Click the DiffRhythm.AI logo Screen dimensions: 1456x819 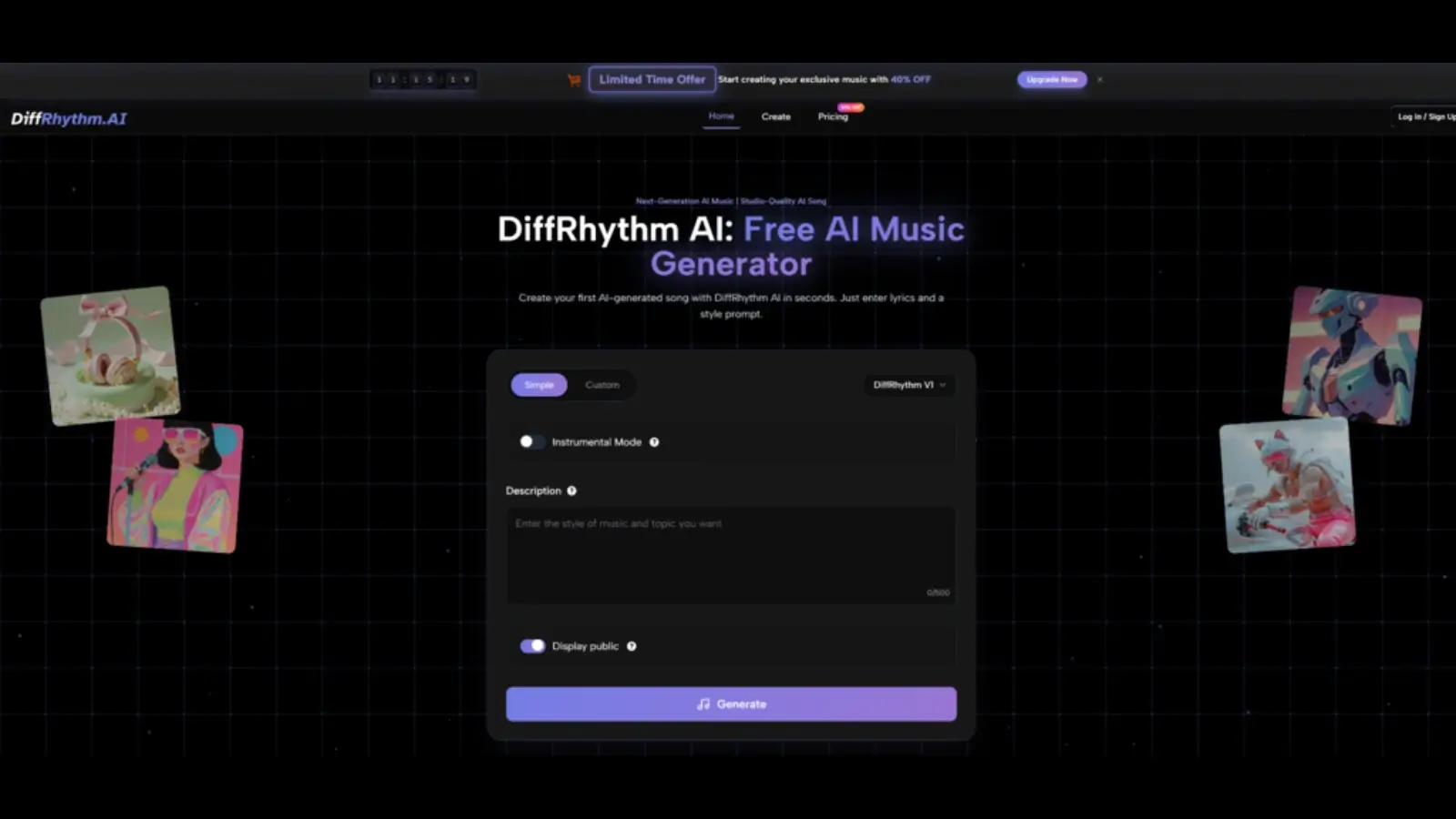click(x=66, y=117)
